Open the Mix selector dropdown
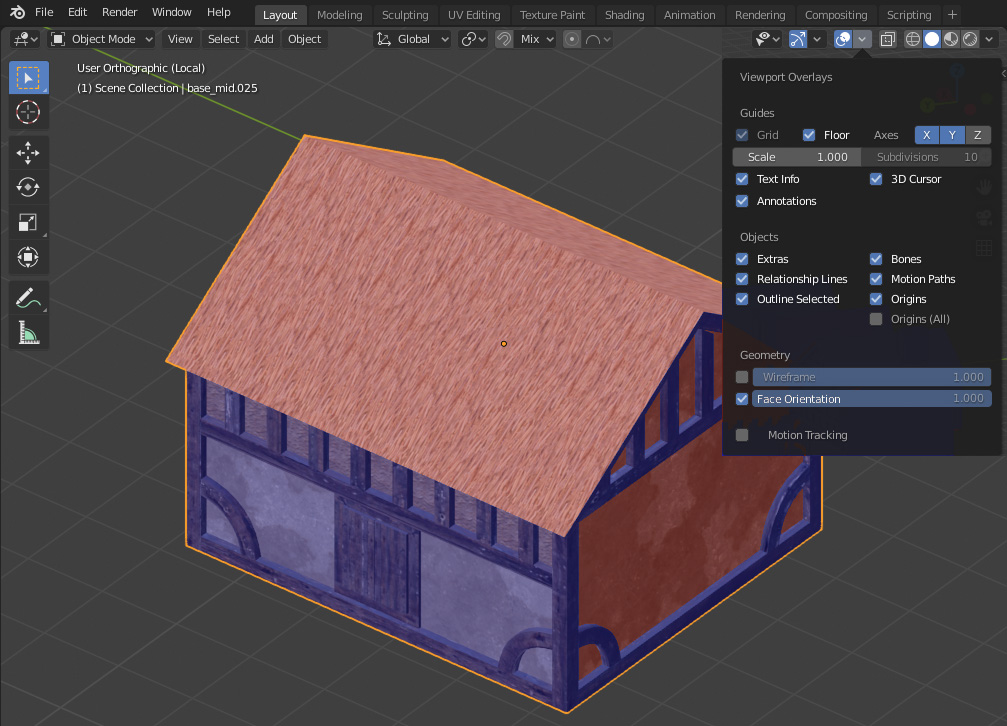 click(x=536, y=39)
